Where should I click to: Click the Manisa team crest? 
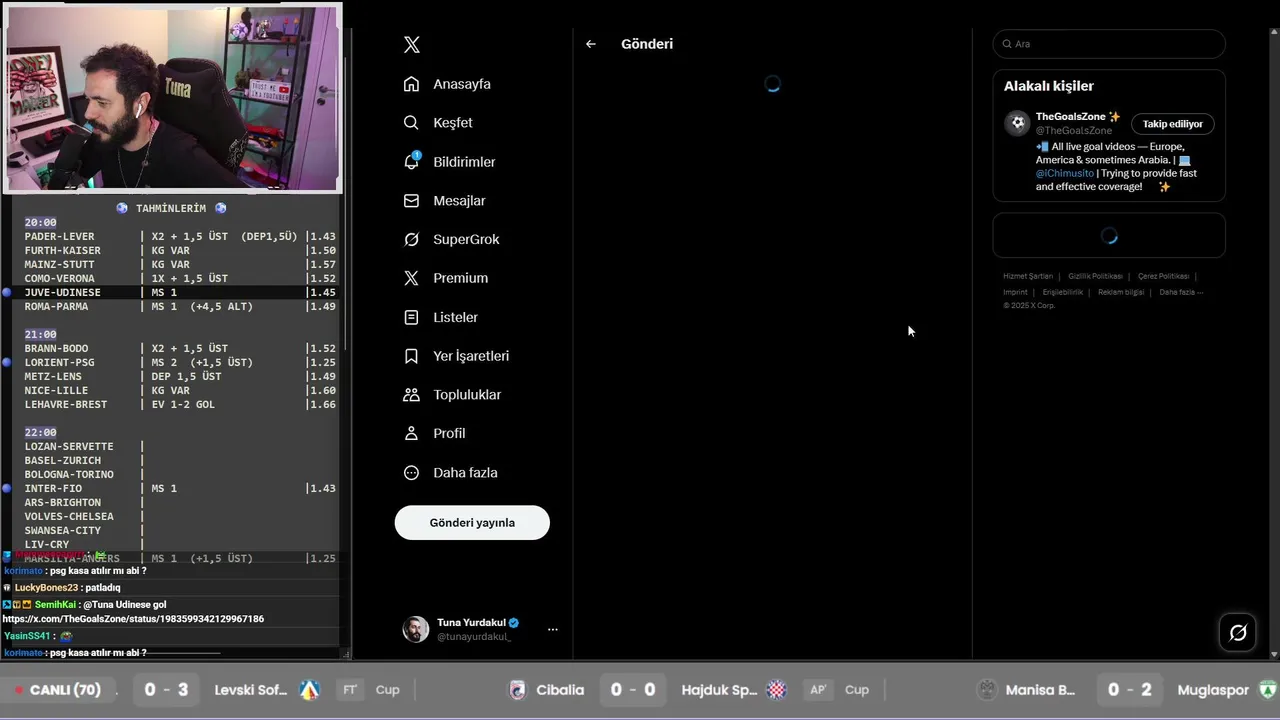(988, 690)
